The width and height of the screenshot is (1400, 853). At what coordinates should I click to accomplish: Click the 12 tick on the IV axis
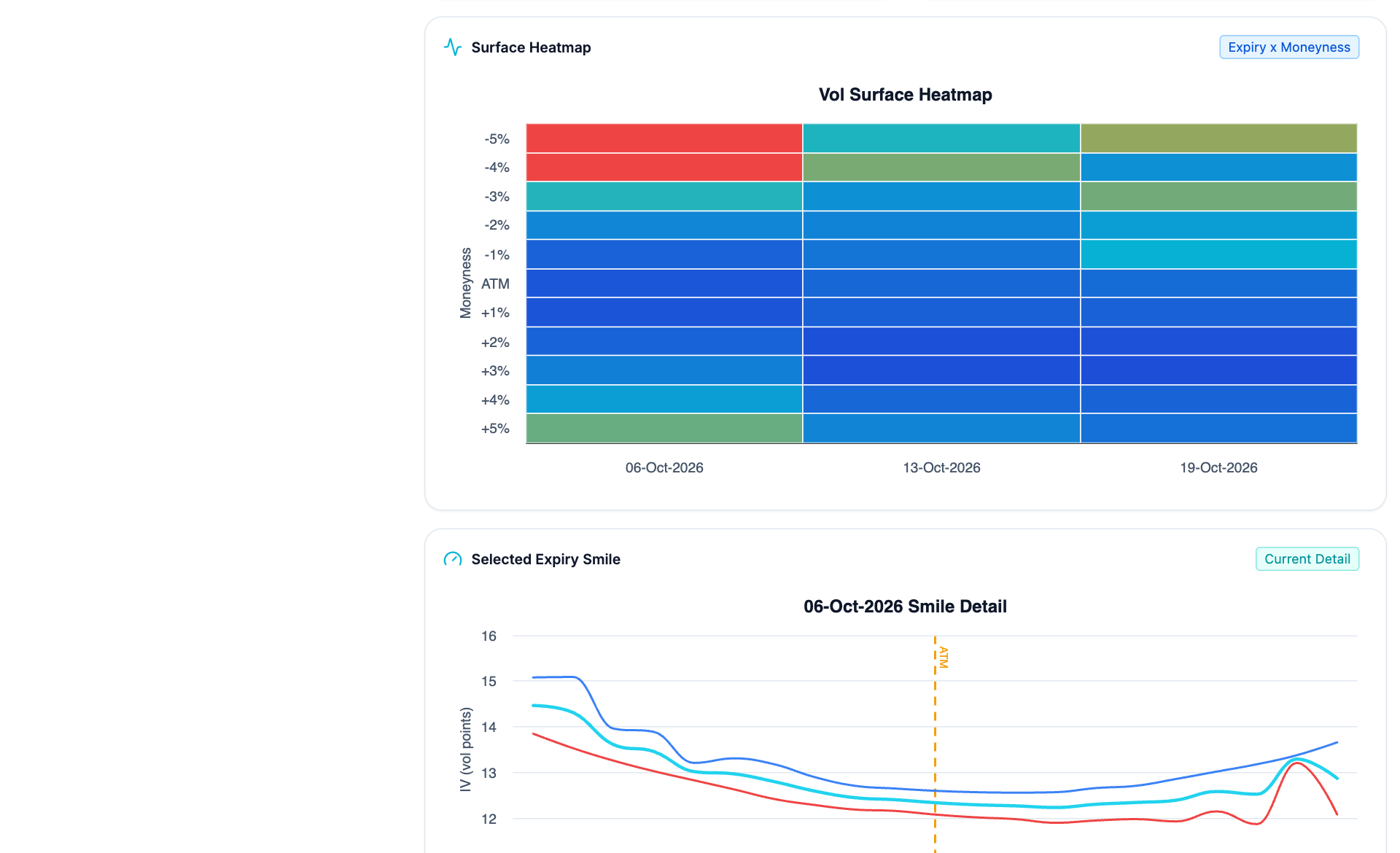pyautogui.click(x=489, y=819)
